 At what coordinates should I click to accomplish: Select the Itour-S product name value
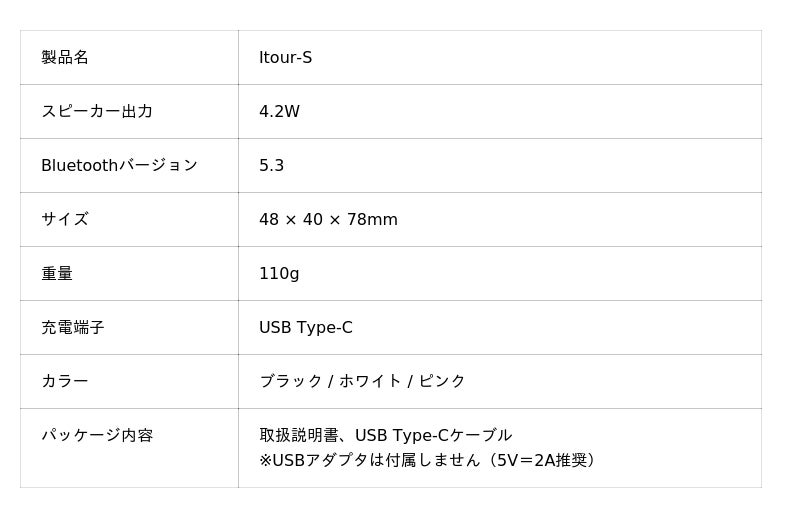click(x=285, y=58)
